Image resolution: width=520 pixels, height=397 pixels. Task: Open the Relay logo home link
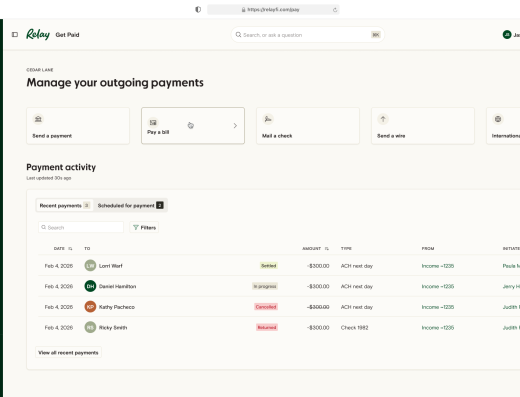coord(38,34)
